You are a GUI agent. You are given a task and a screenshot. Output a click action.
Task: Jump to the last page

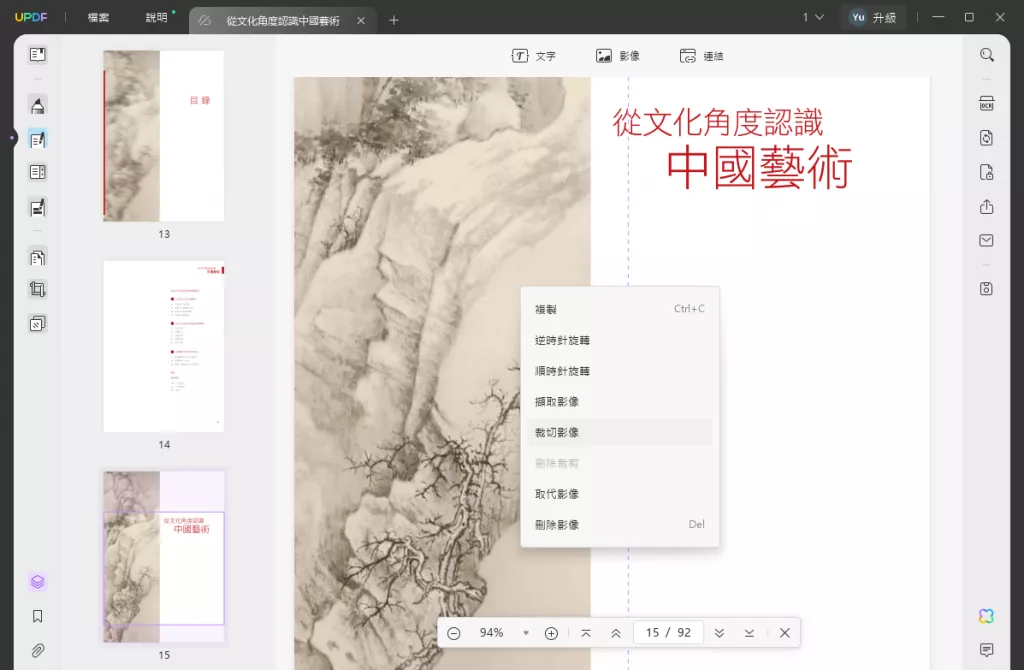749,633
